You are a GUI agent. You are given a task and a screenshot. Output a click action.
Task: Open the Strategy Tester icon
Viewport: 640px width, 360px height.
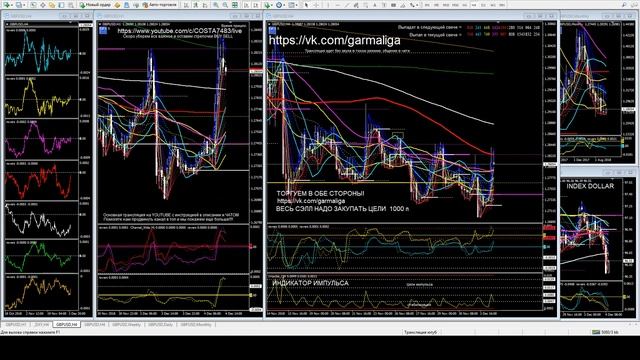coord(71,5)
